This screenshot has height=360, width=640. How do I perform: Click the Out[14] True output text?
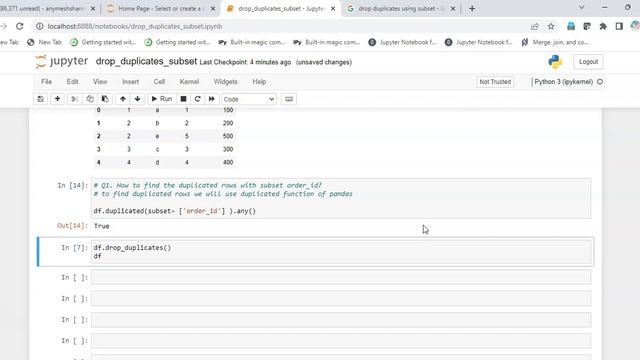point(101,226)
